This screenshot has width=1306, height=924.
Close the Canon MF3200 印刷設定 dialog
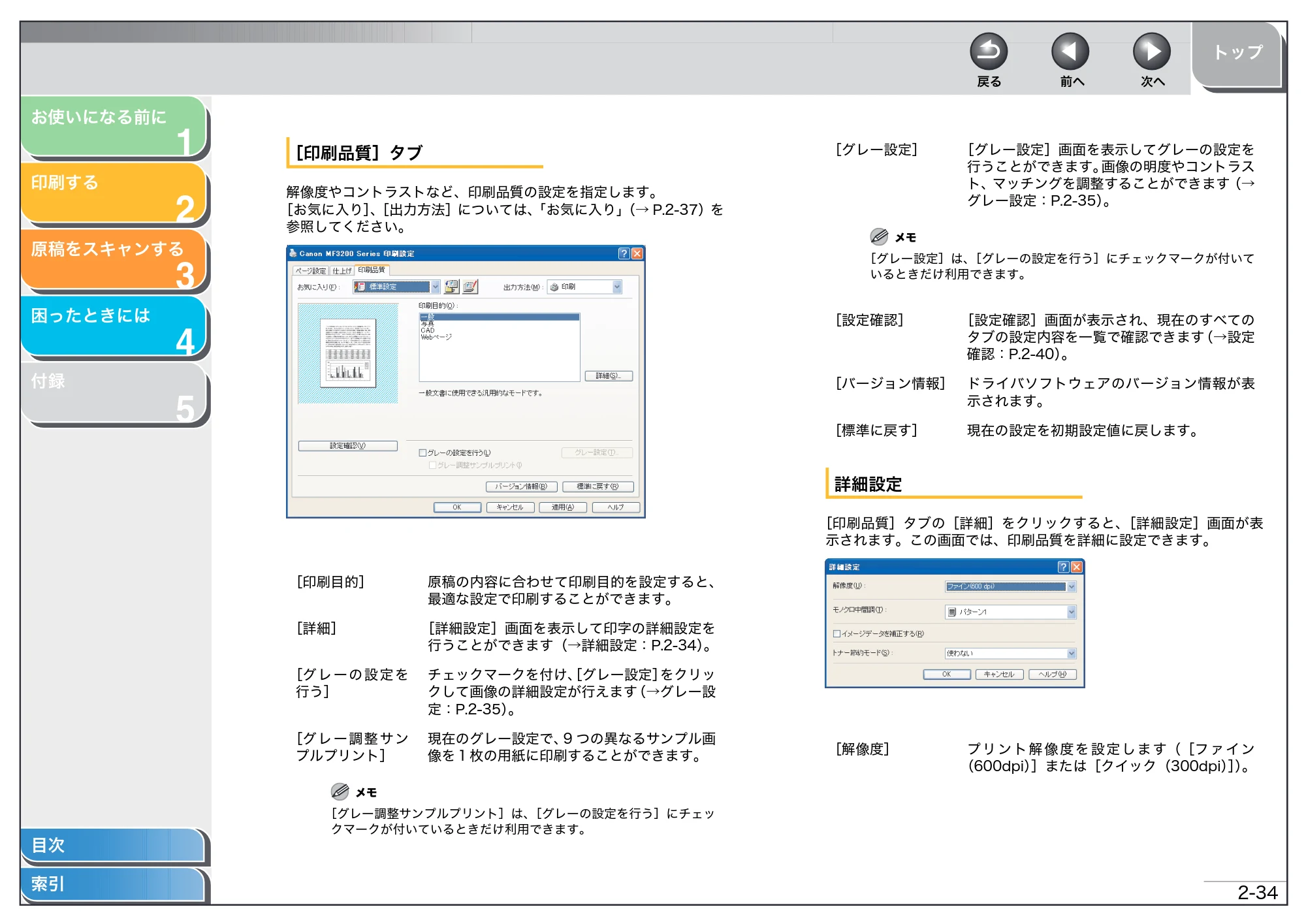tap(637, 253)
